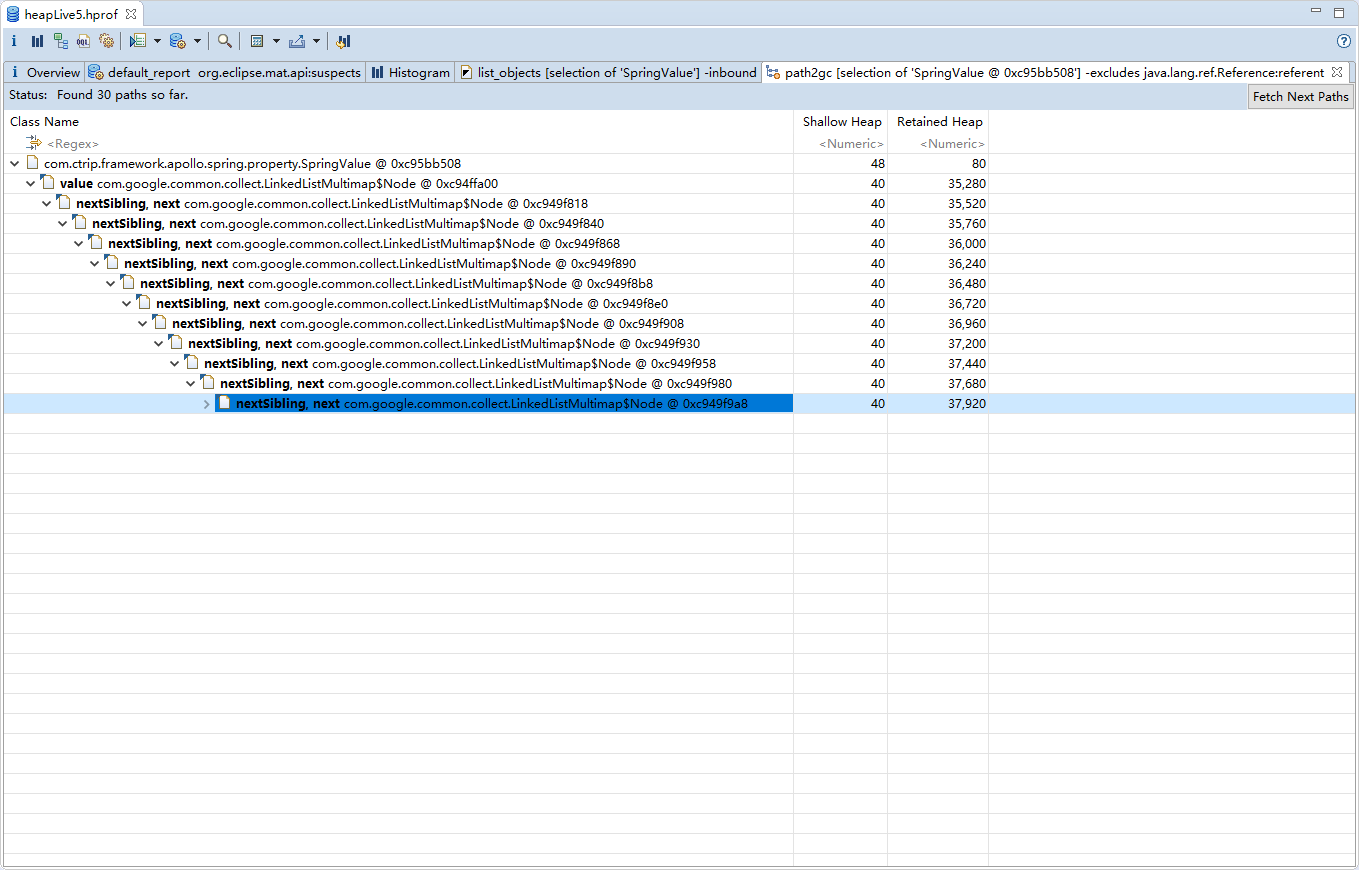Click the object icon of Node @ 0xc949f868
The image size is (1359, 870).
click(96, 243)
